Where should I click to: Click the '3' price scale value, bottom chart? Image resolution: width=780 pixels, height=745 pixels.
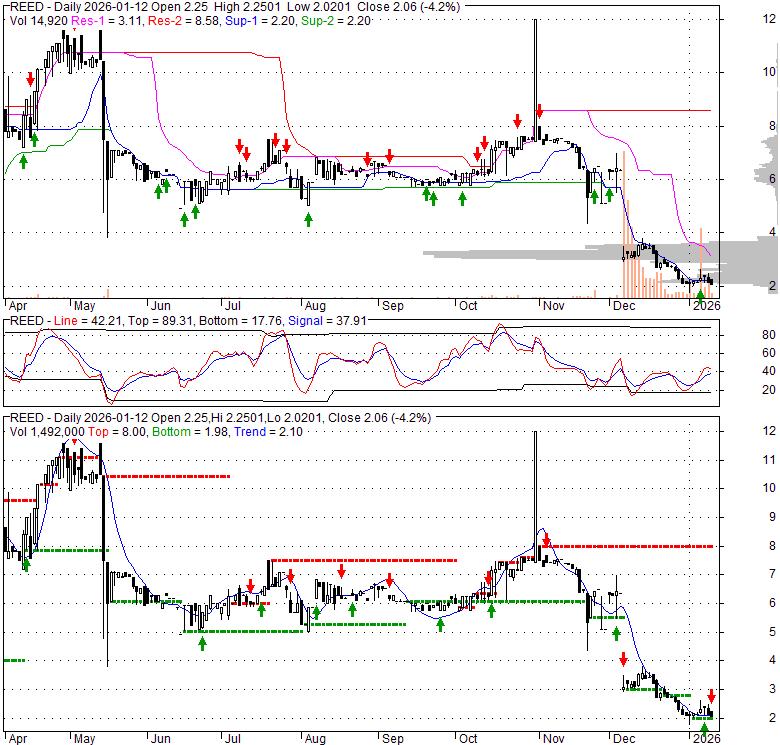(773, 689)
